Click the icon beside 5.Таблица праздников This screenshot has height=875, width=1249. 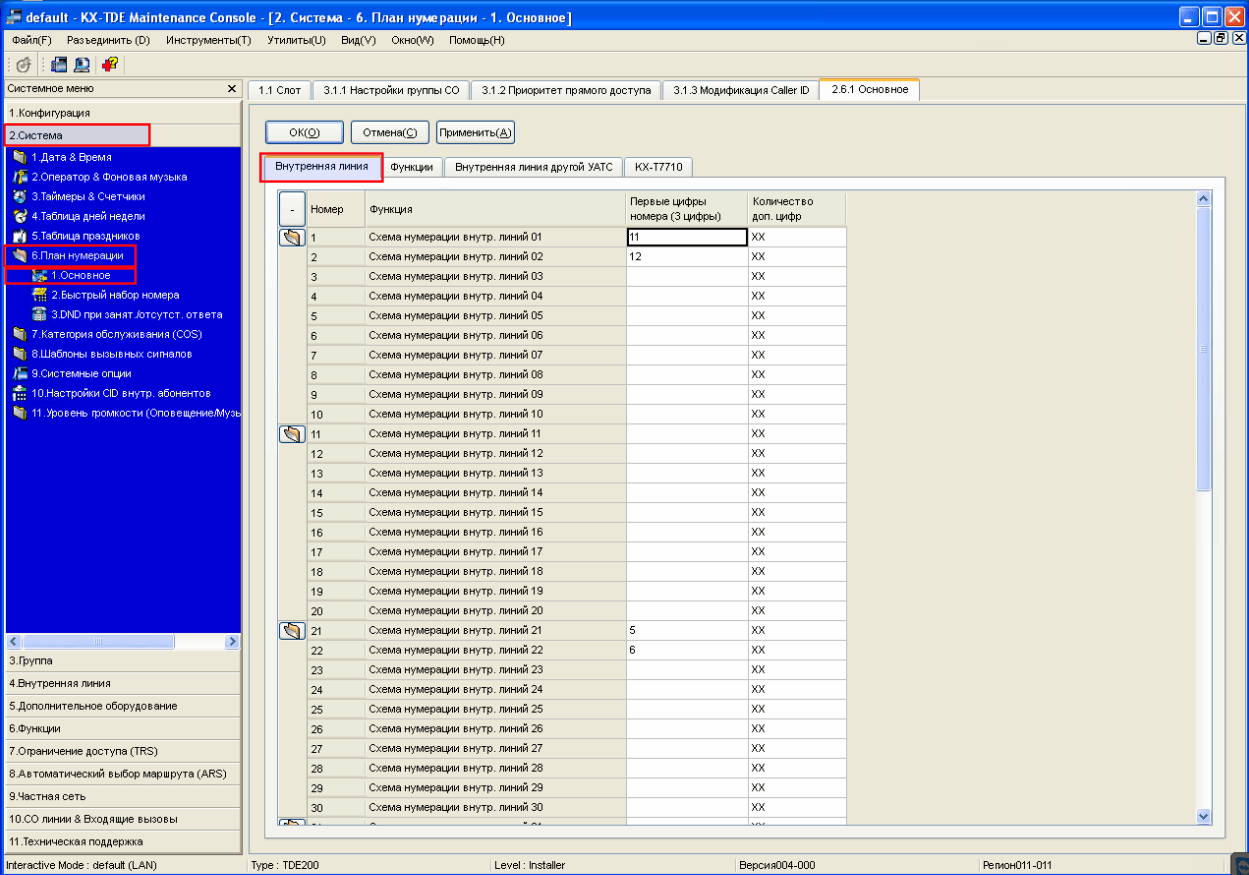coord(19,236)
